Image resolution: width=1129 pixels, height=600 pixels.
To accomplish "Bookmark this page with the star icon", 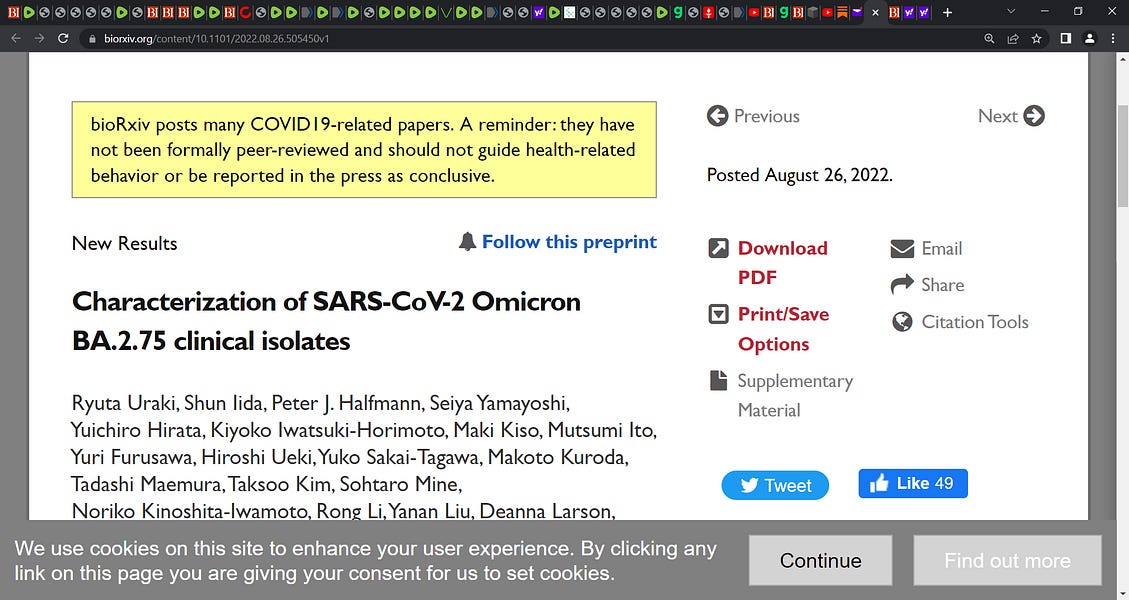I will [x=1036, y=39].
